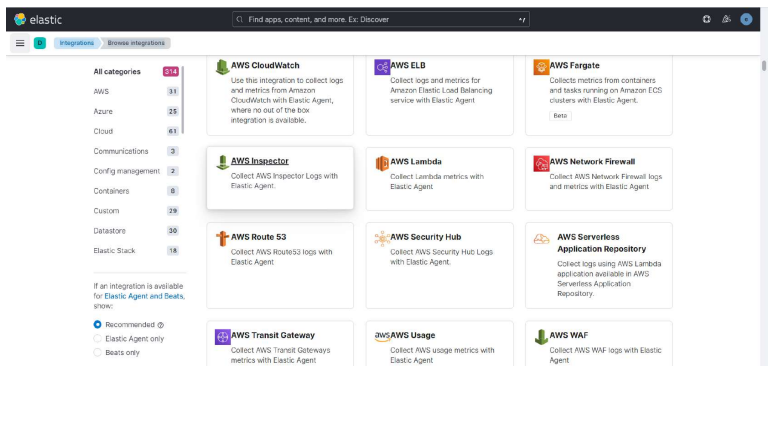This screenshot has height=434, width=778.
Task: Filter by Elastic Stack category
Action: (x=135, y=250)
